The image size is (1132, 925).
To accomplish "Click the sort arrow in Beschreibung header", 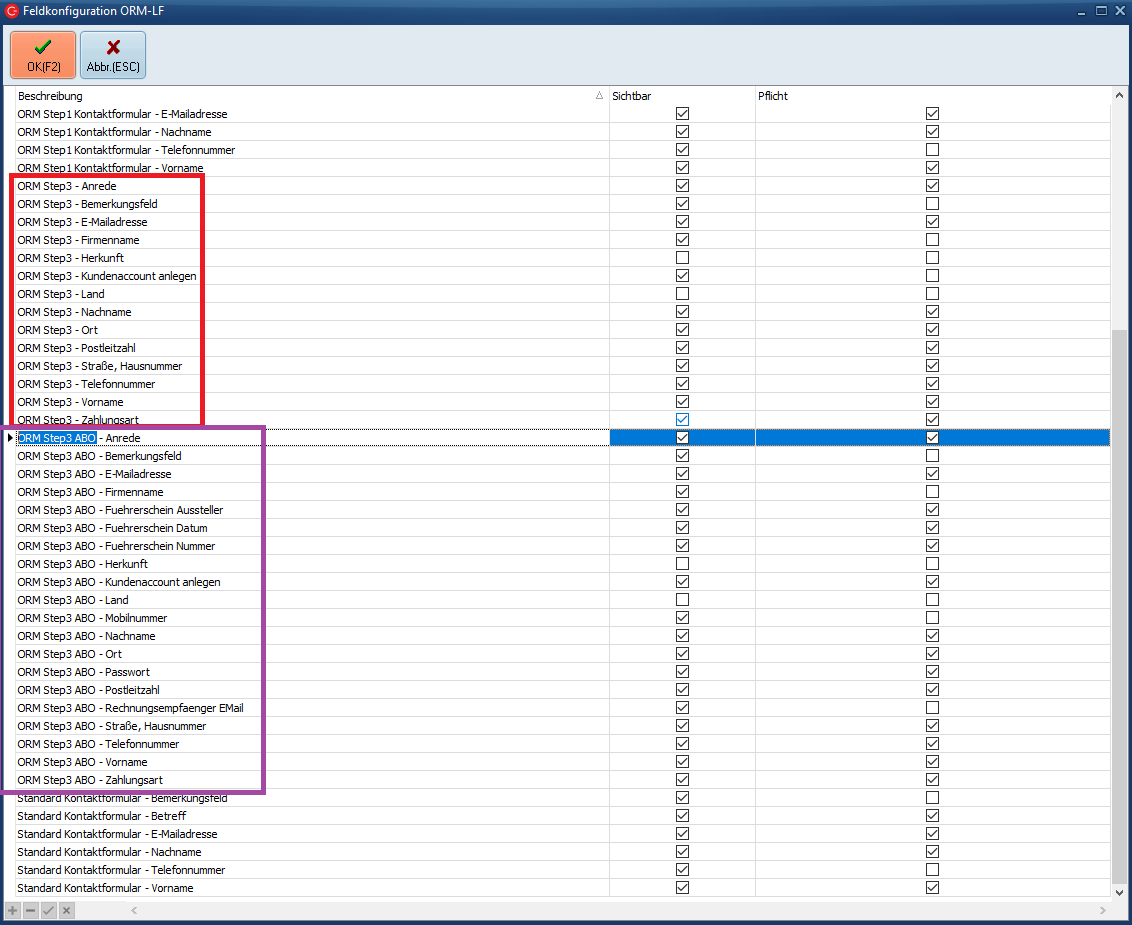I will pos(599,96).
